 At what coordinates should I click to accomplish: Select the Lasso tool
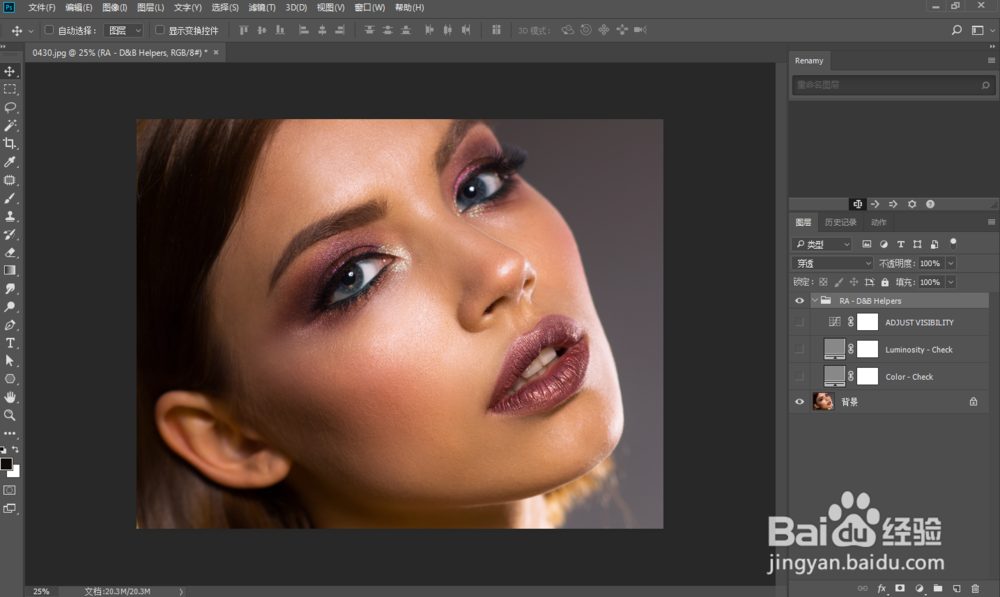pos(10,107)
